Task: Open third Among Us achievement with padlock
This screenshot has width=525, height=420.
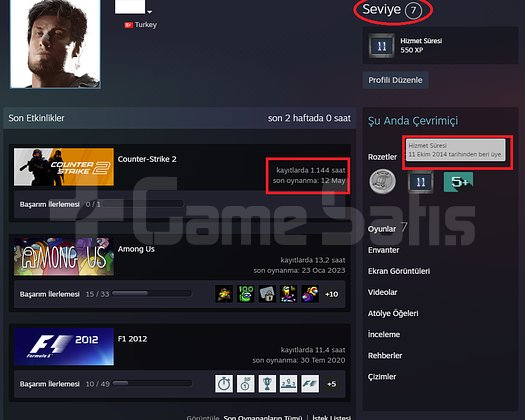Action: coord(267,294)
